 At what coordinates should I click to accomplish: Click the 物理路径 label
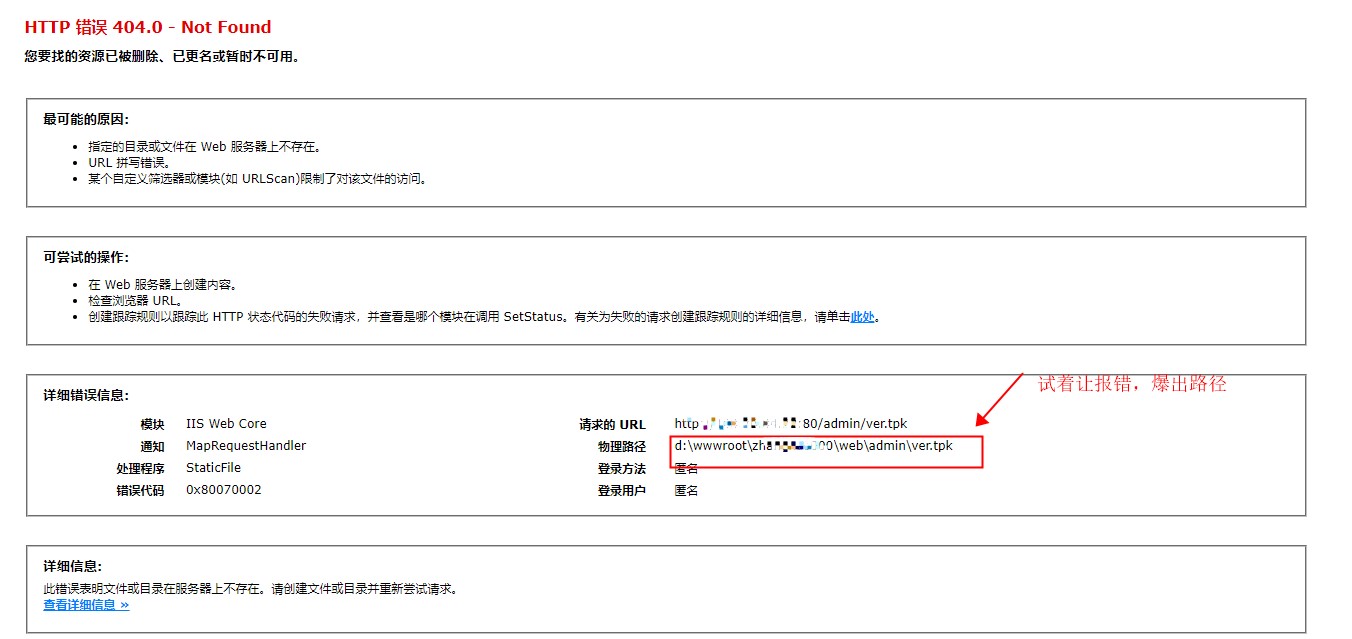pyautogui.click(x=622, y=446)
